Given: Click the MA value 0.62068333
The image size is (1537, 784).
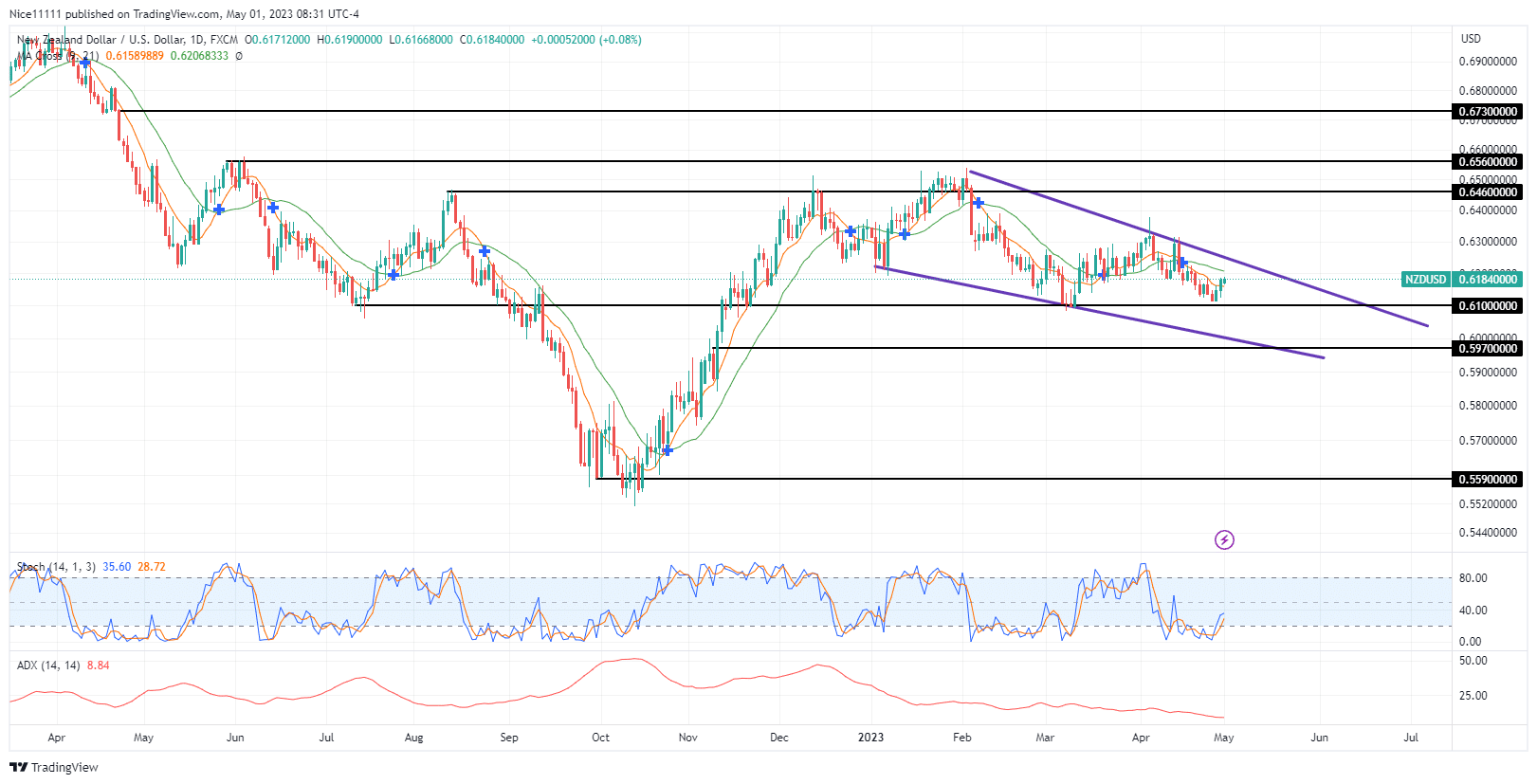Looking at the screenshot, I should point(199,56).
